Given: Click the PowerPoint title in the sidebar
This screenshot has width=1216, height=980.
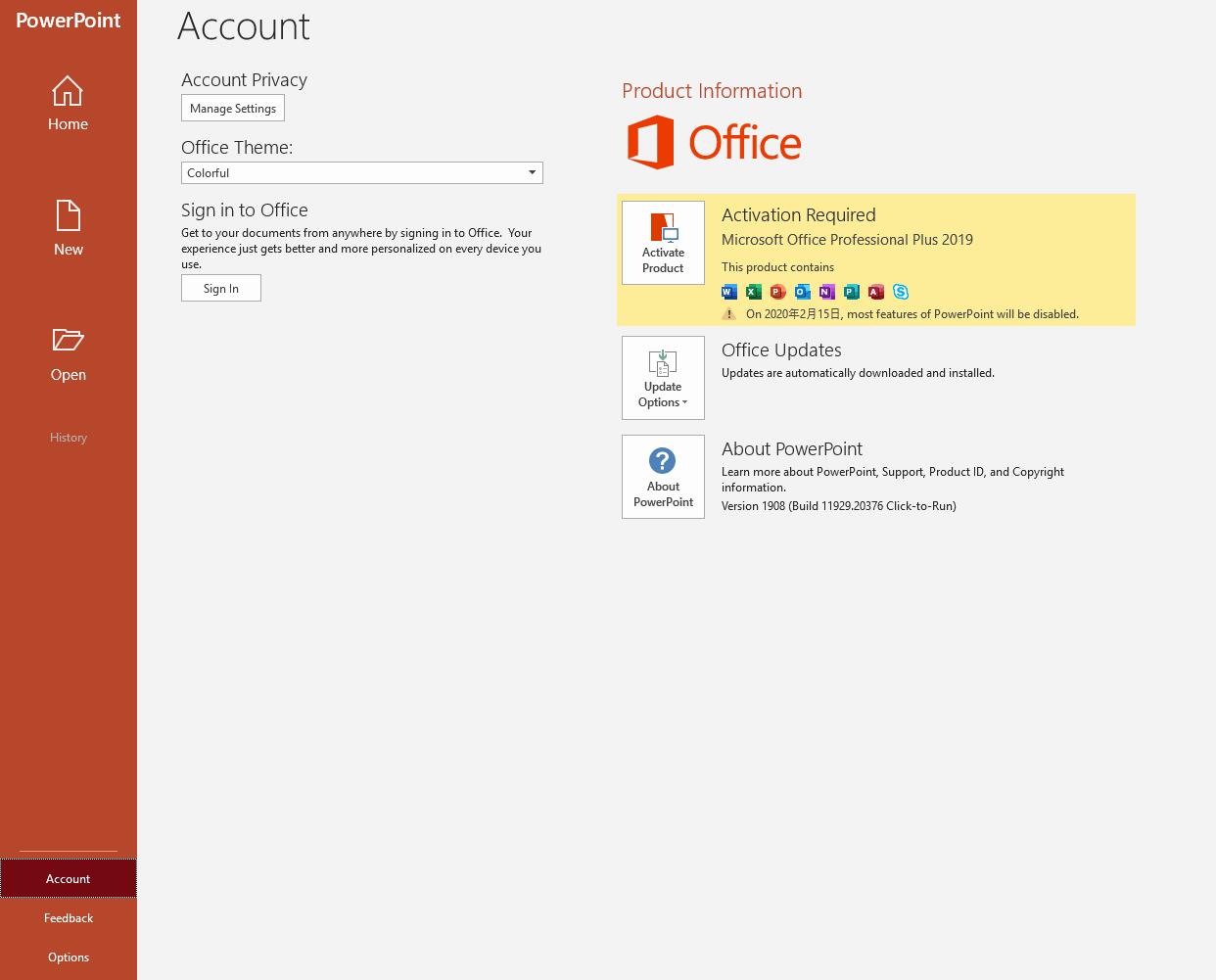Looking at the screenshot, I should click(68, 21).
